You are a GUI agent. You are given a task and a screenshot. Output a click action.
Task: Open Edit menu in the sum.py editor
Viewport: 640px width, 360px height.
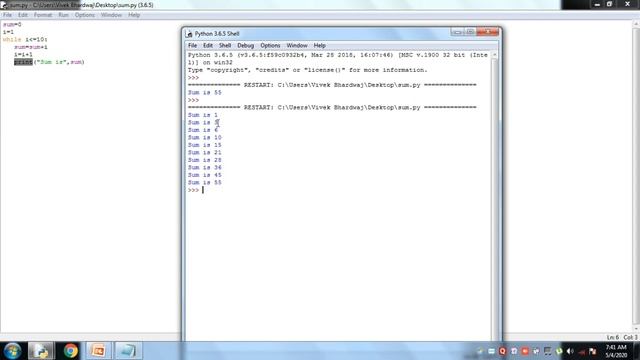tap(22, 15)
